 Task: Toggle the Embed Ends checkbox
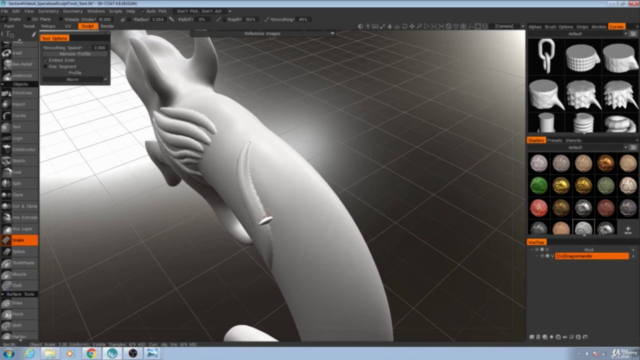point(45,60)
